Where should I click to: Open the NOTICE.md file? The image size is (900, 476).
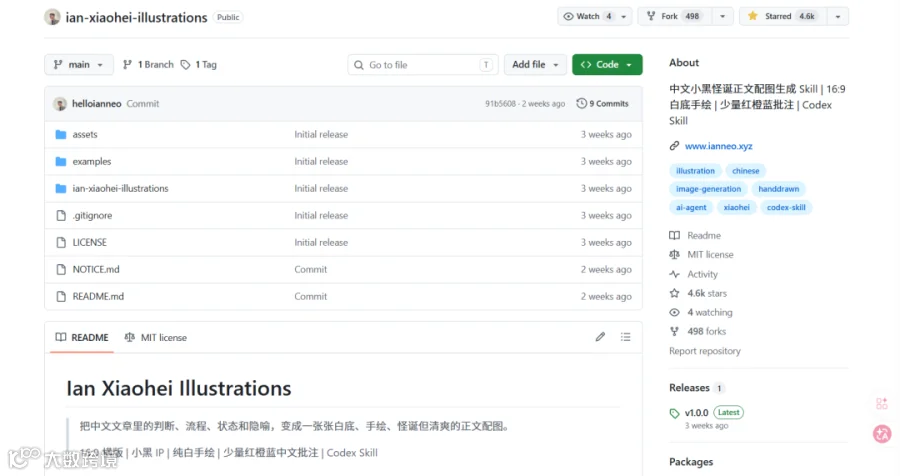[x=96, y=269]
